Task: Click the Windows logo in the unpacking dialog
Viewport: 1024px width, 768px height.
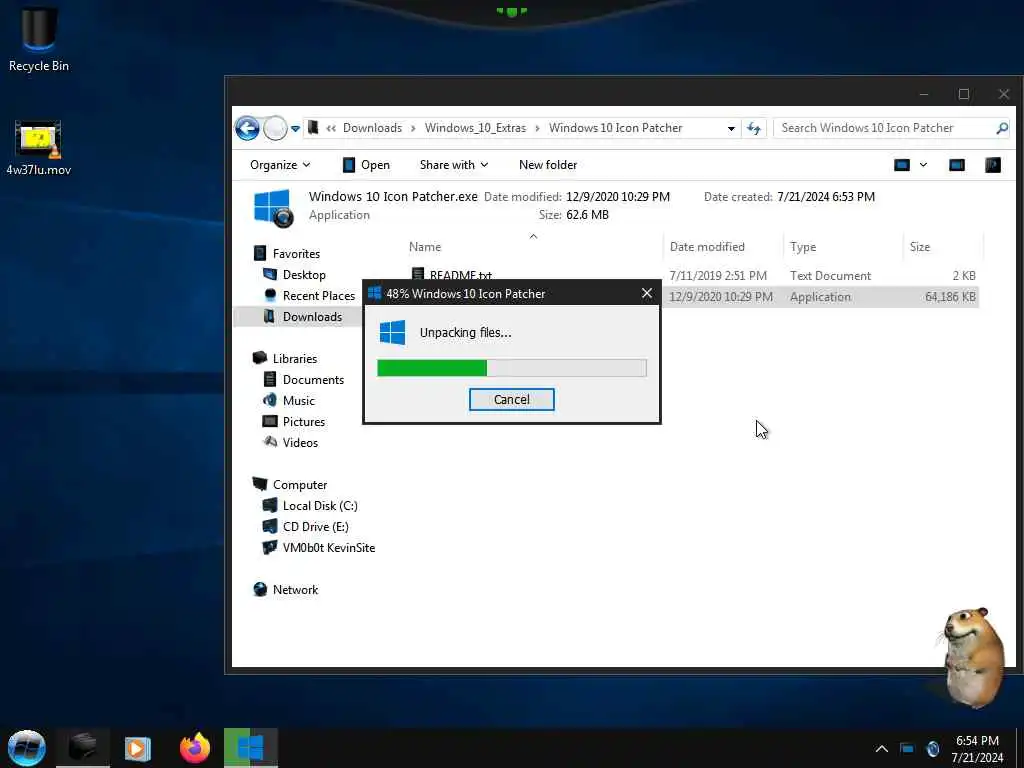Action: [x=392, y=332]
